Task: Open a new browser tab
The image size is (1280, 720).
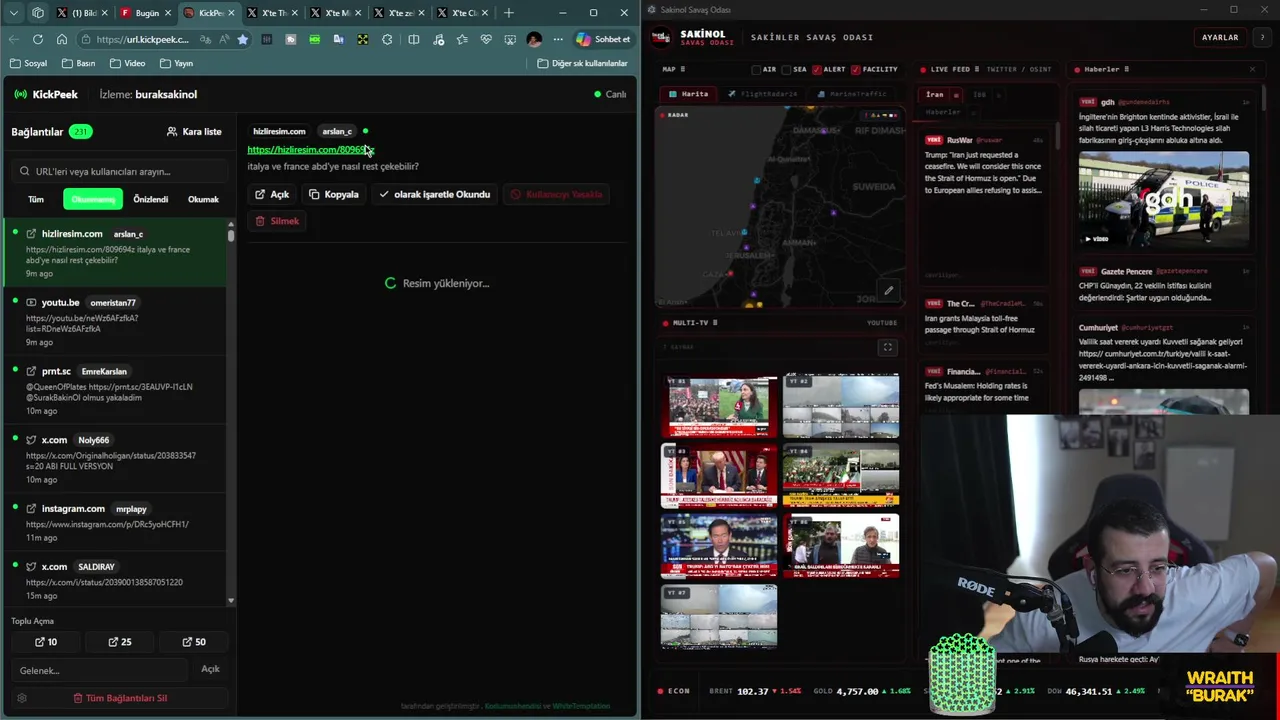Action: pos(509,13)
